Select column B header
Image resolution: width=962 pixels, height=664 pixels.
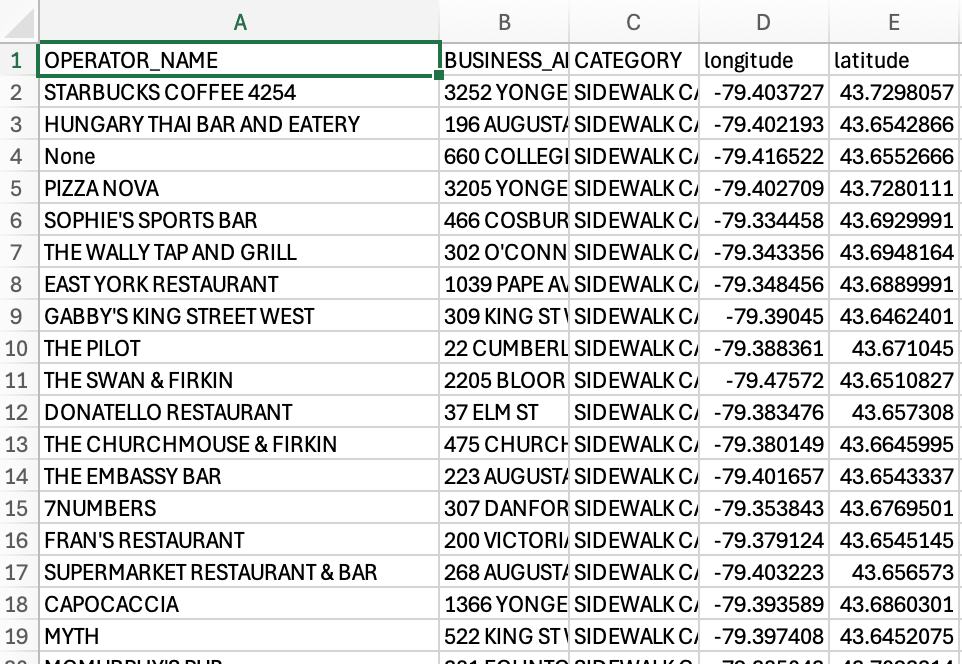[504, 22]
